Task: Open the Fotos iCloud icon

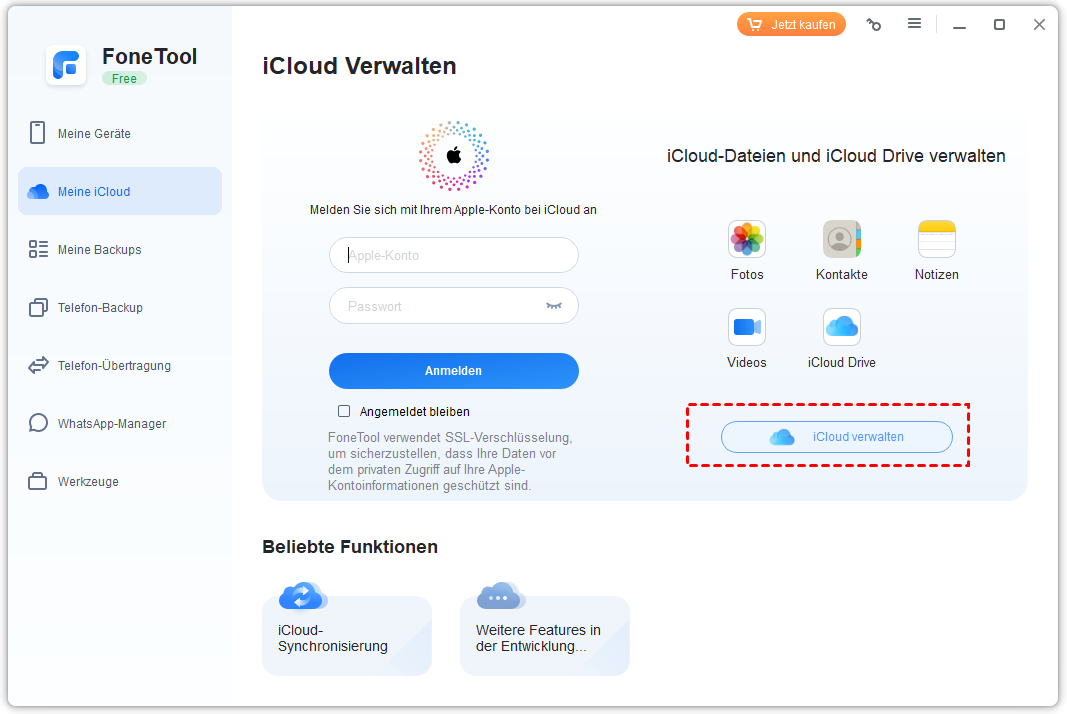Action: point(746,240)
